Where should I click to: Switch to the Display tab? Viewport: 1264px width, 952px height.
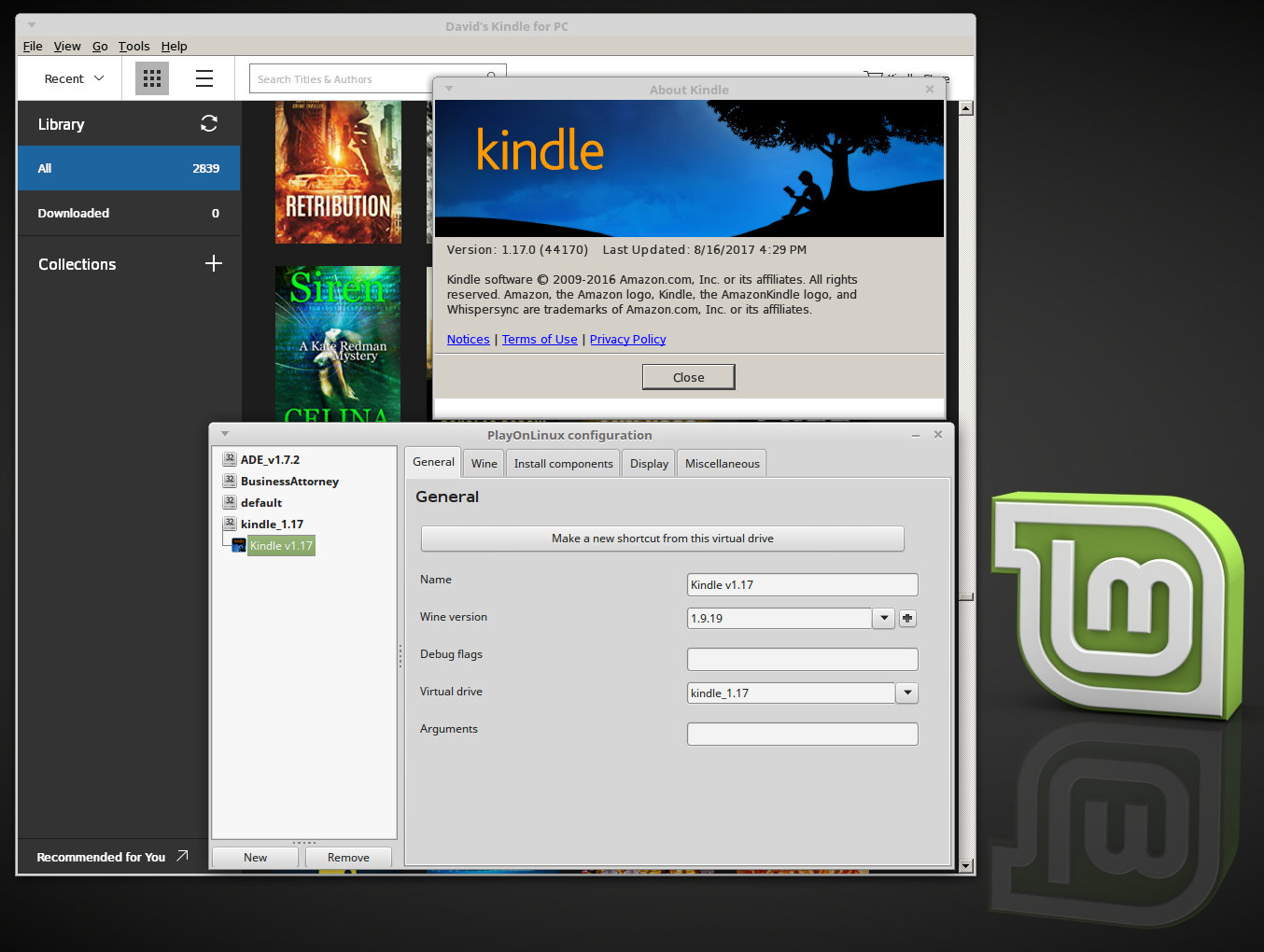(x=649, y=463)
